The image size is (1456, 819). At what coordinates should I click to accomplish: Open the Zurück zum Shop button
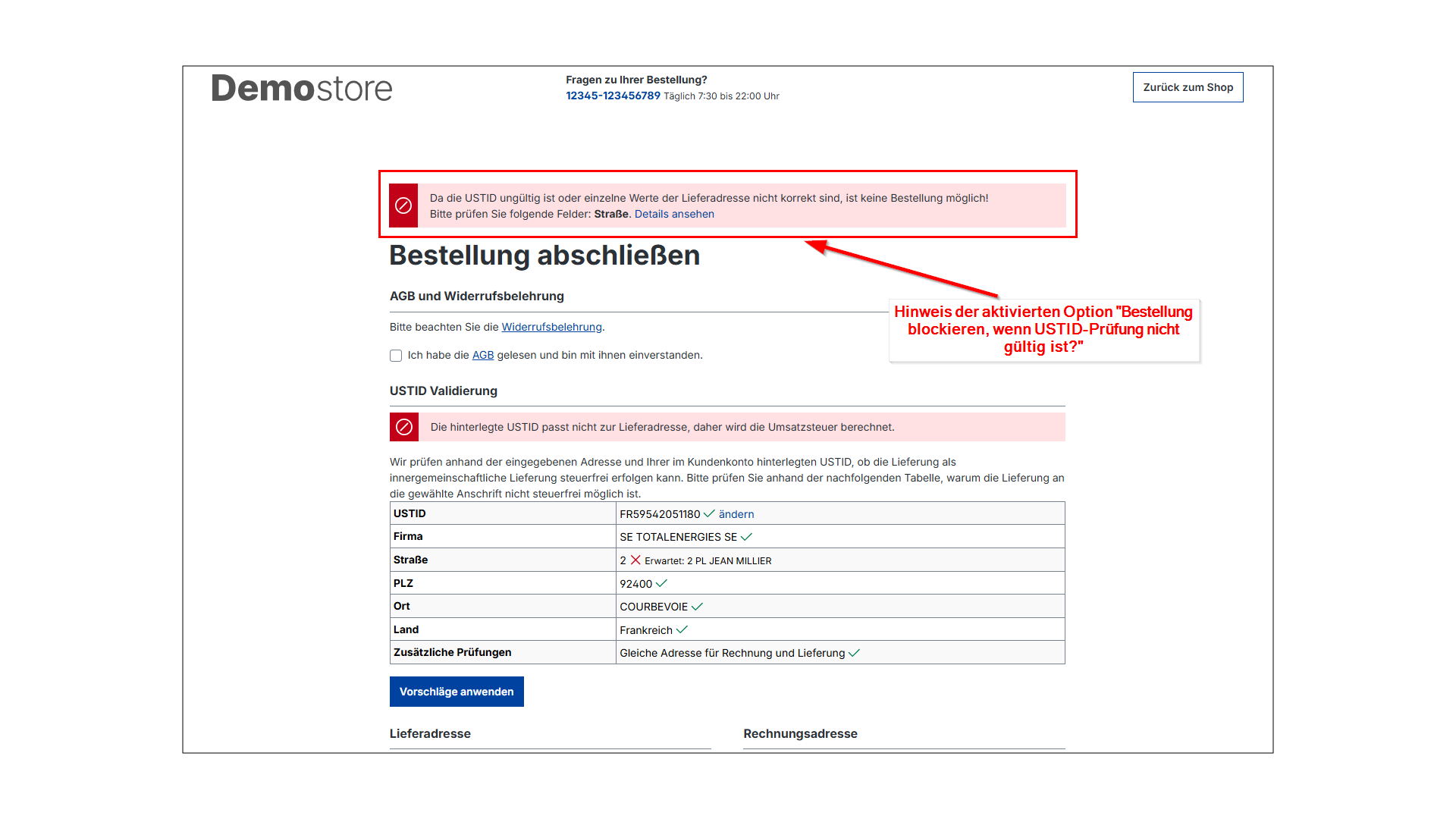pos(1188,87)
